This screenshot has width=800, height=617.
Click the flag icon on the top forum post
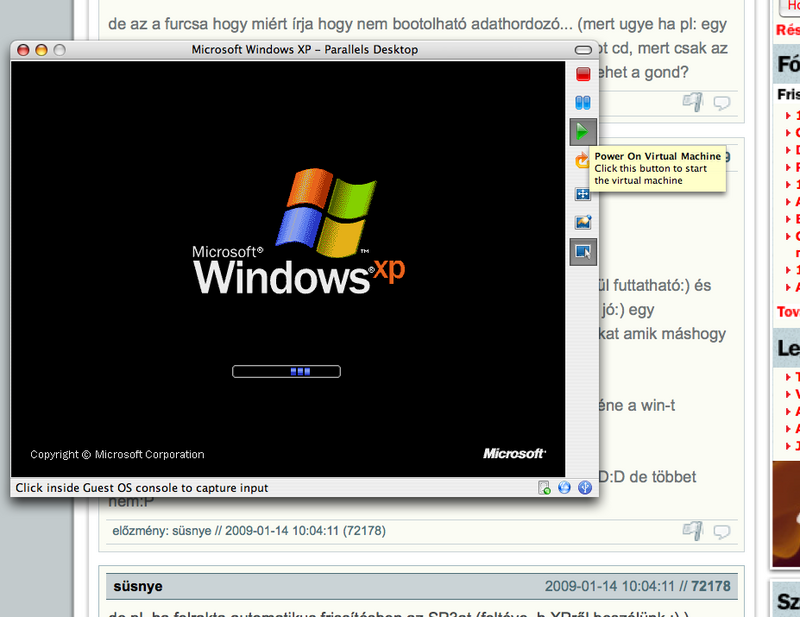point(692,101)
